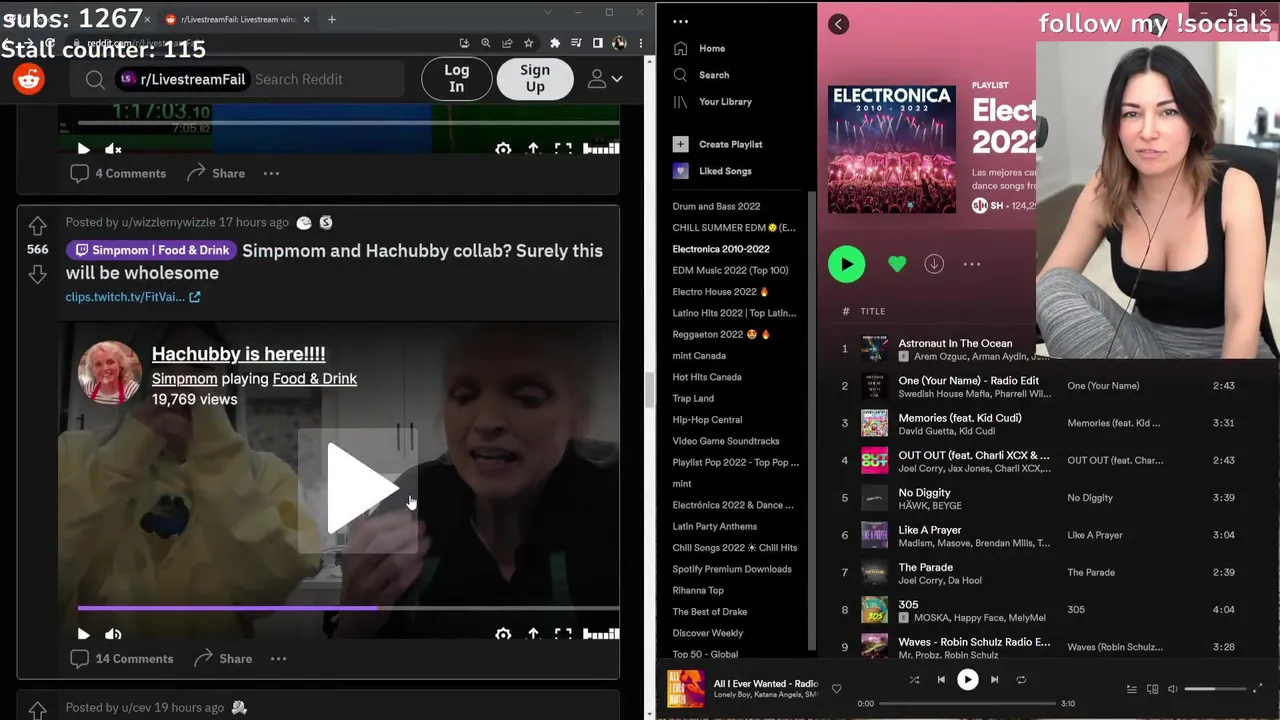Viewport: 1280px width, 720px height.
Task: Open Chrome's tab search chevron
Action: (x=548, y=13)
